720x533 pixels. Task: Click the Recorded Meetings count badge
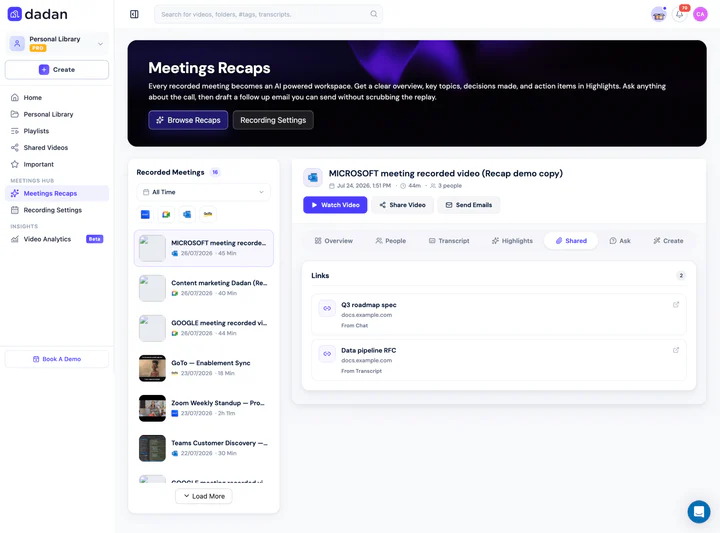pos(215,172)
